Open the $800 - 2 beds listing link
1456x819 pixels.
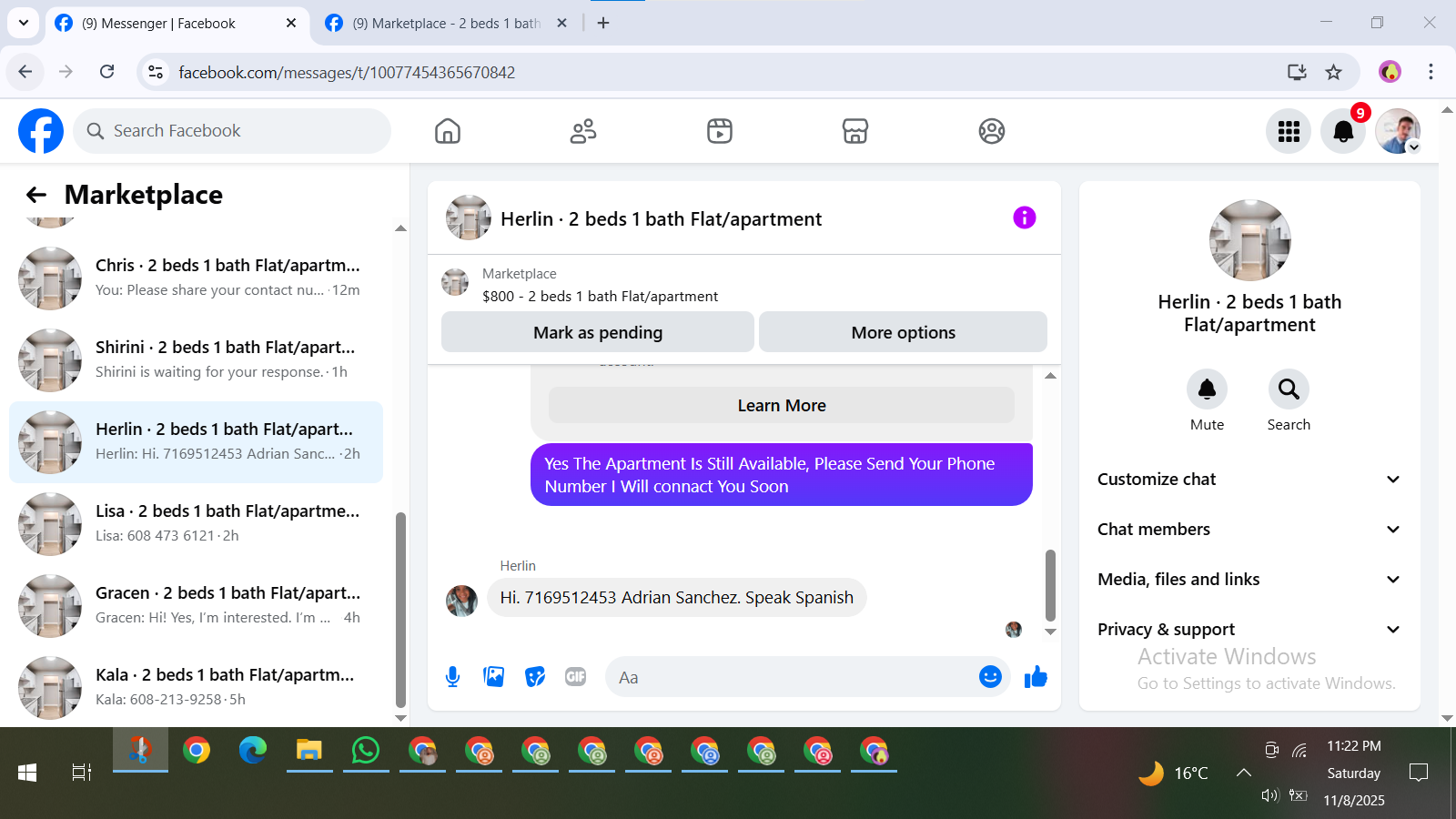pos(600,297)
